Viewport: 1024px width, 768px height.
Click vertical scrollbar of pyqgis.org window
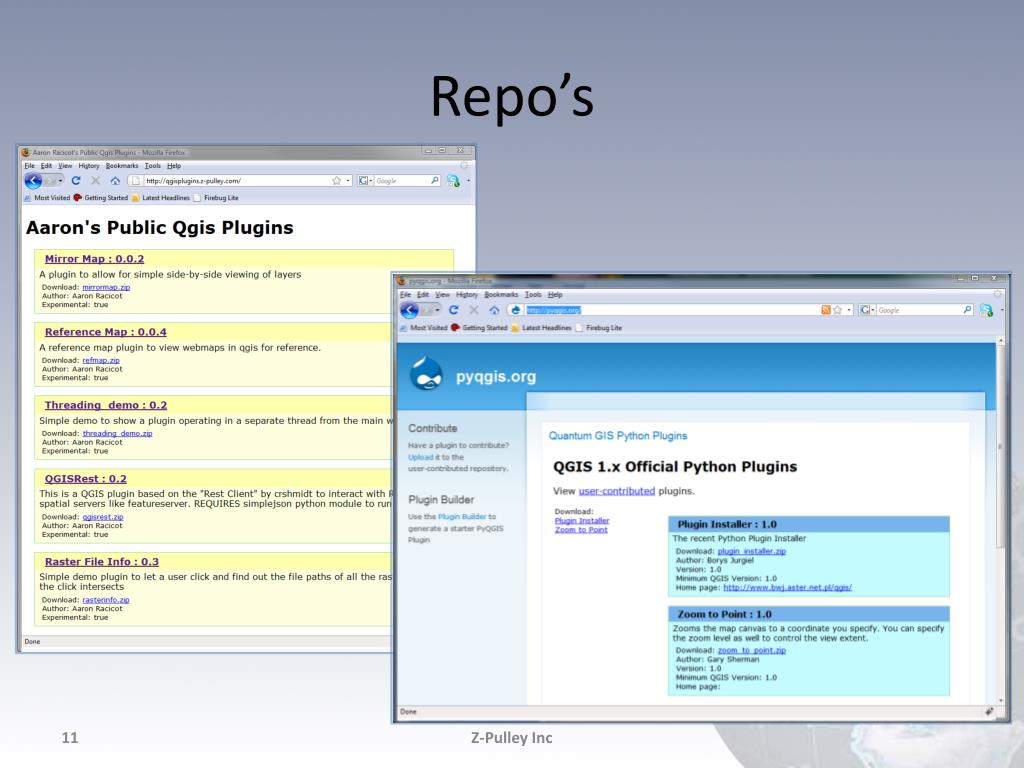pyautogui.click(x=1000, y=520)
